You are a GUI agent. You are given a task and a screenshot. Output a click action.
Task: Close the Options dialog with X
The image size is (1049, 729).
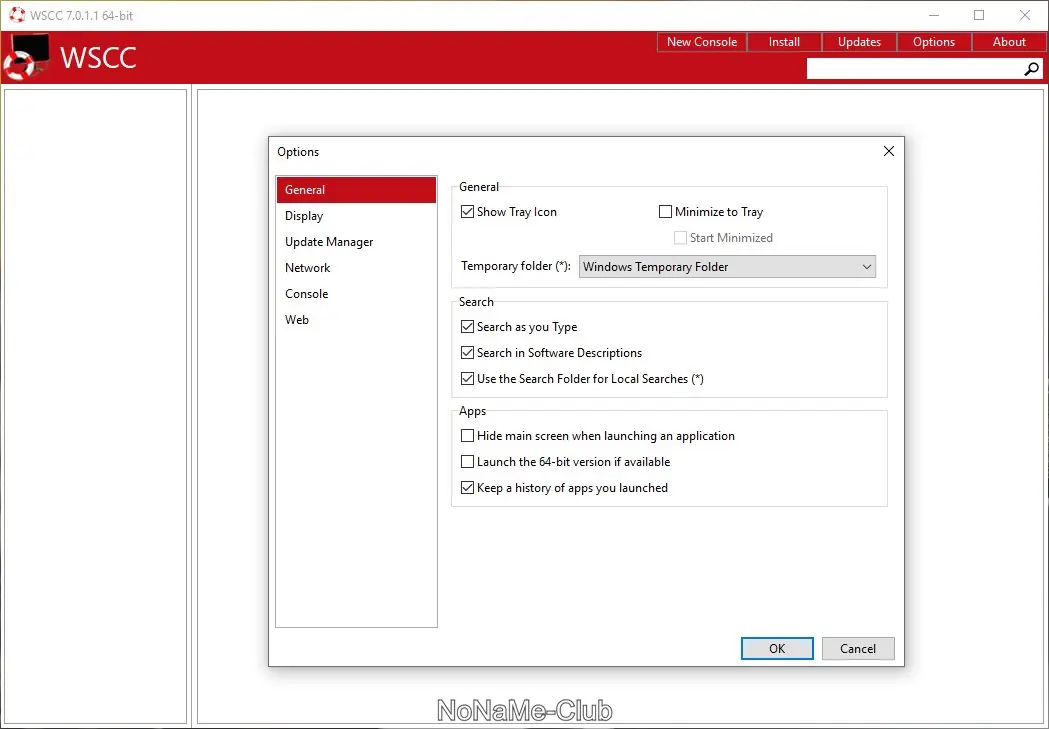(888, 151)
